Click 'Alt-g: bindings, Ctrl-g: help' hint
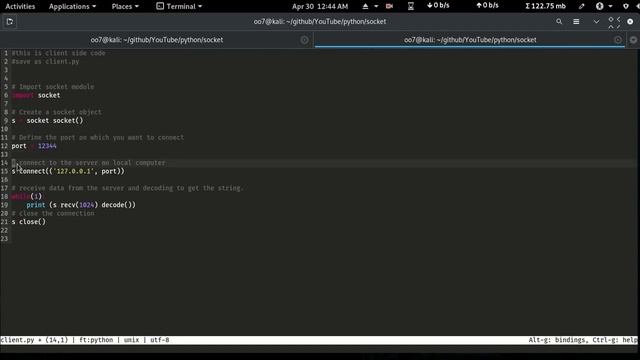The height and width of the screenshot is (360, 640). coord(582,340)
